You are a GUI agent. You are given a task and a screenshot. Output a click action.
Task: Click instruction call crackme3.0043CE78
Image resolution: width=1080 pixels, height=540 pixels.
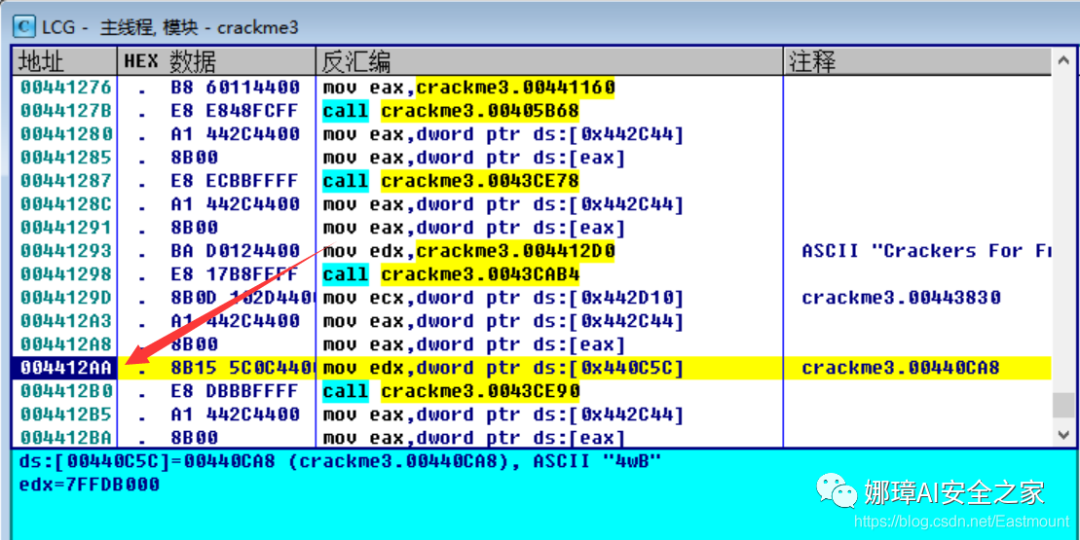(x=451, y=181)
